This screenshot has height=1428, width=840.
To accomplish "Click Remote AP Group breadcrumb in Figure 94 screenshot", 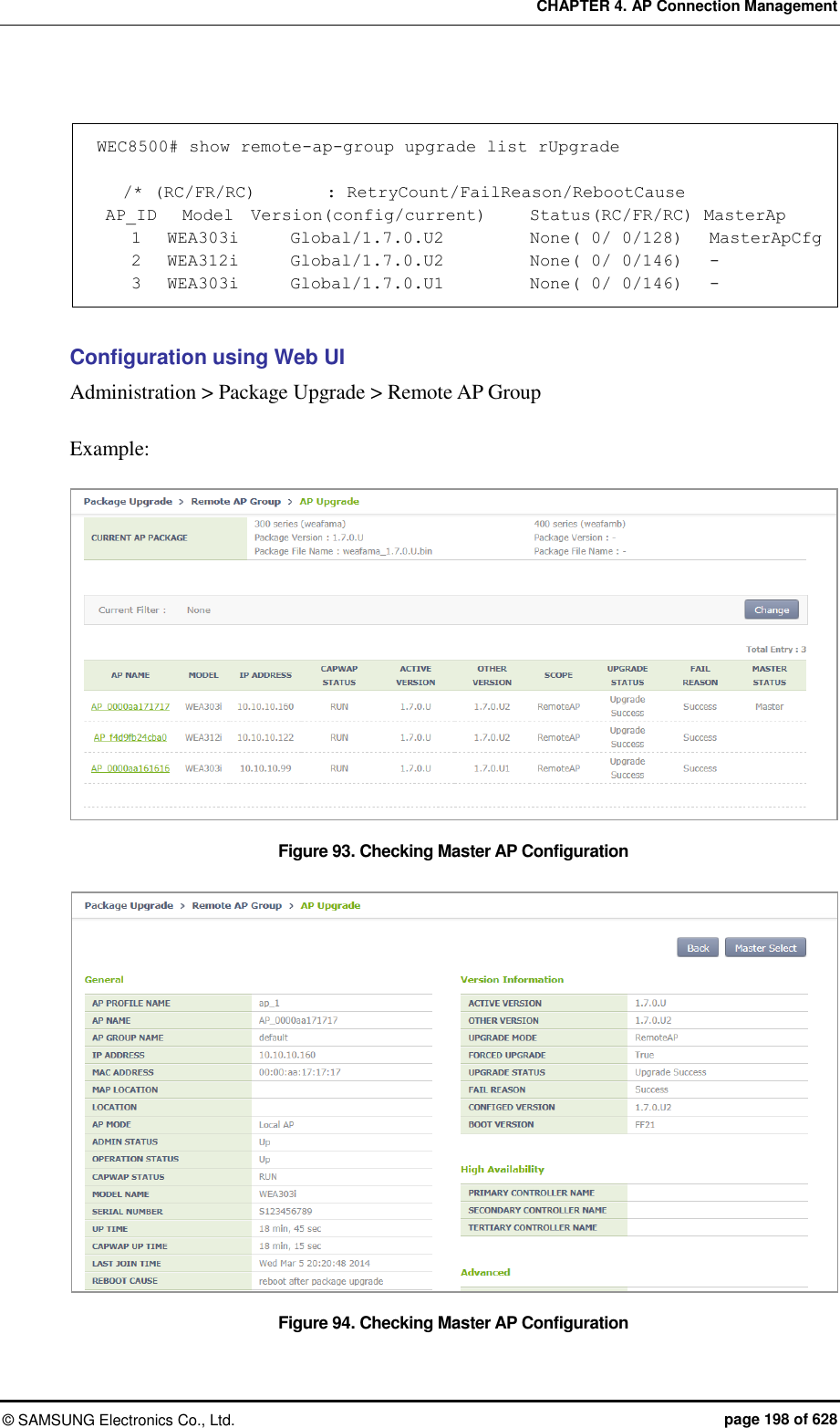I will (237, 905).
